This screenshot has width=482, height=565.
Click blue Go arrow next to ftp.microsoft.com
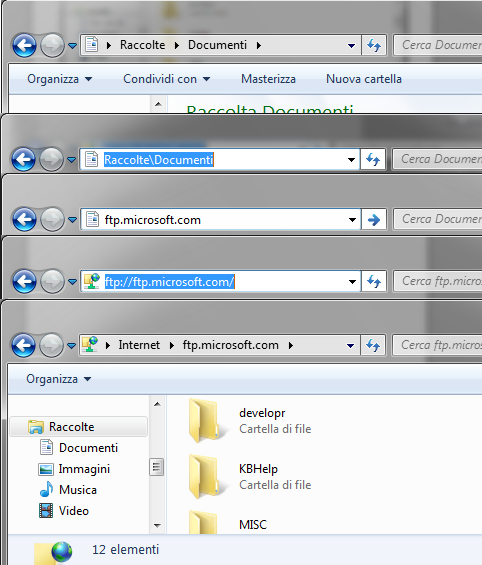pos(374,219)
